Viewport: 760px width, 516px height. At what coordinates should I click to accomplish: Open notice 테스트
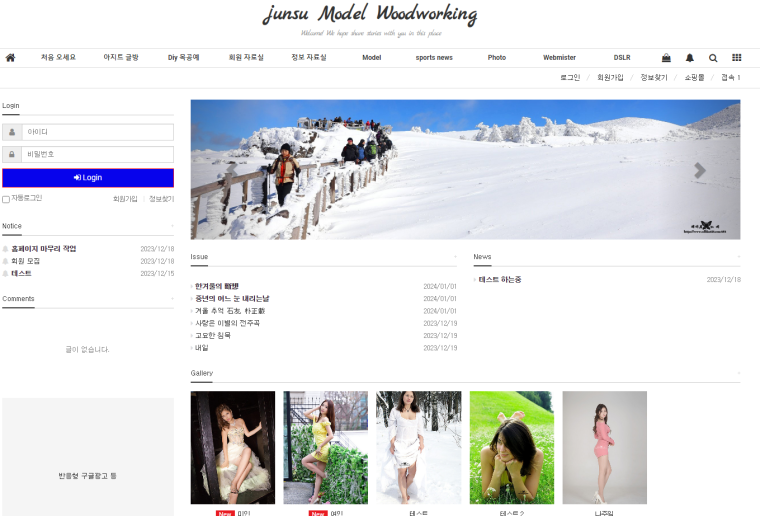click(x=21, y=273)
